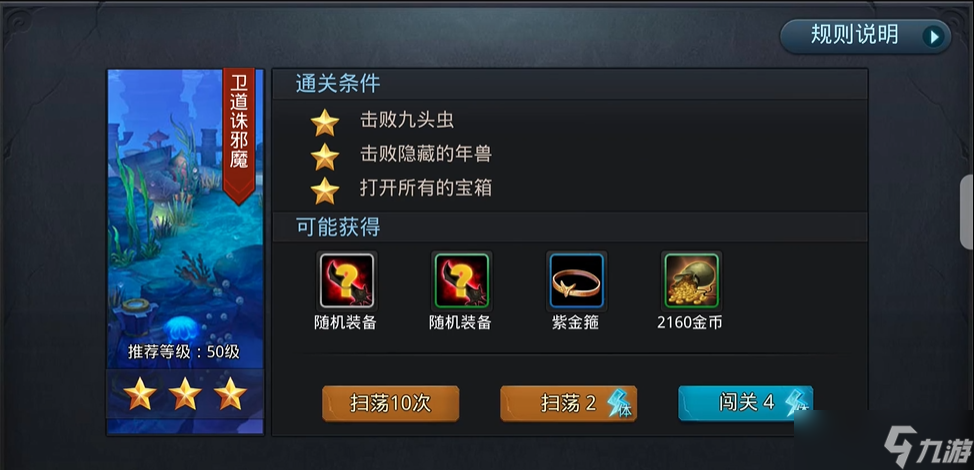Image resolution: width=974 pixels, height=470 pixels.
Task: Click the star beside 打开所有的宝箱
Action: coord(325,191)
